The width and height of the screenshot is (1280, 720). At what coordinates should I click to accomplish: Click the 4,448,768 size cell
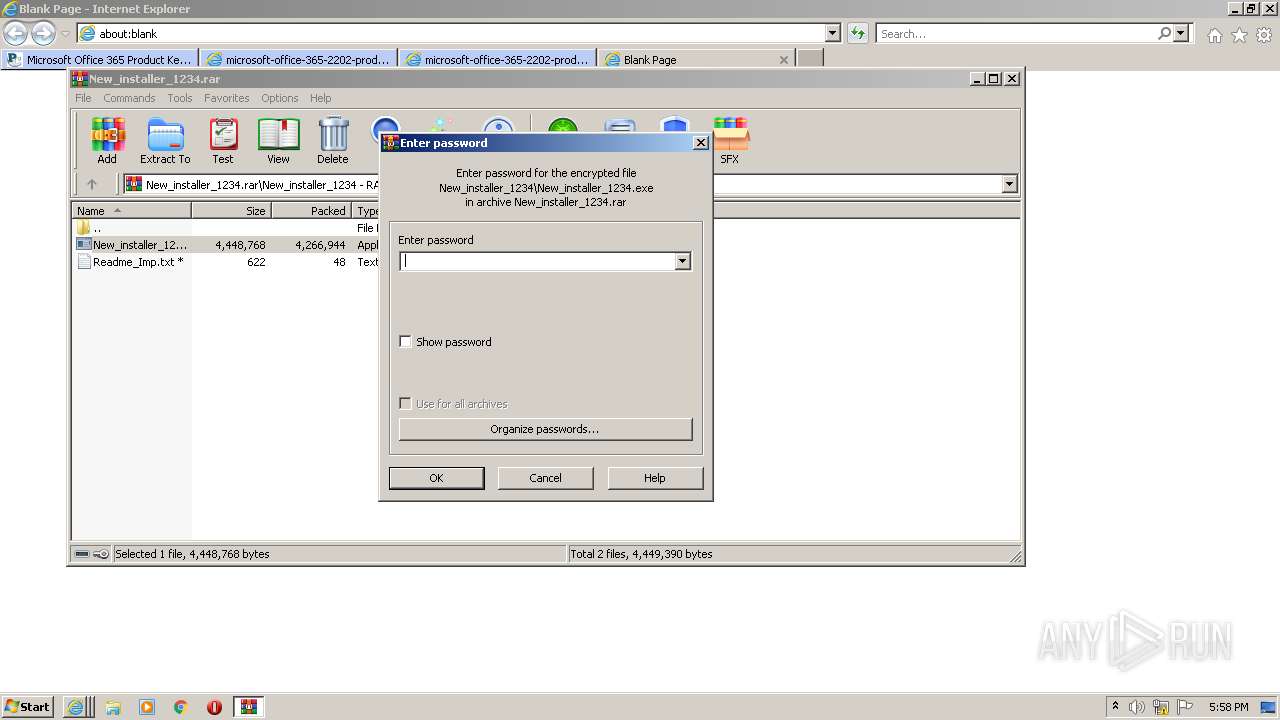point(240,245)
